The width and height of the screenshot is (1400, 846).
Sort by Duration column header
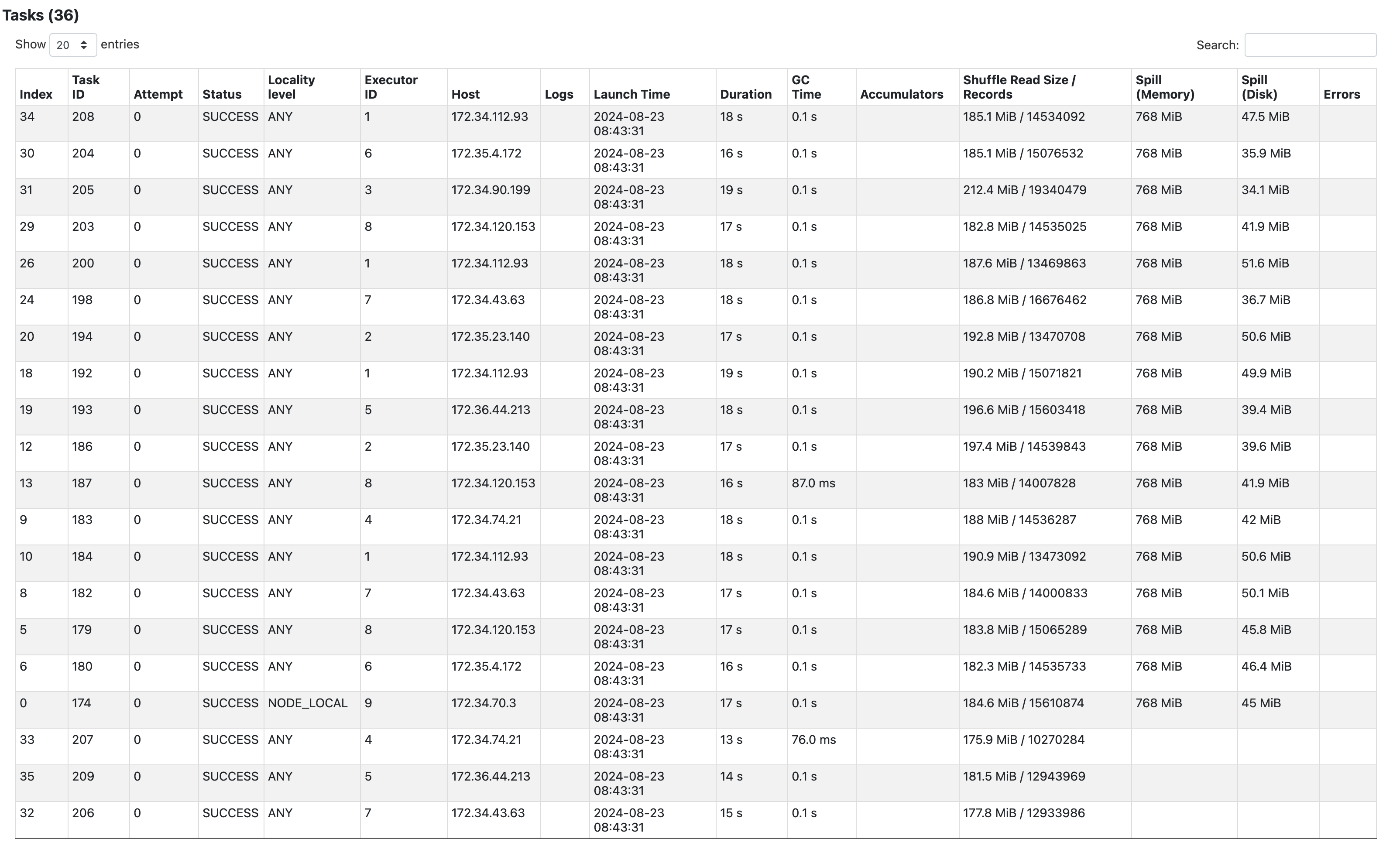(745, 94)
